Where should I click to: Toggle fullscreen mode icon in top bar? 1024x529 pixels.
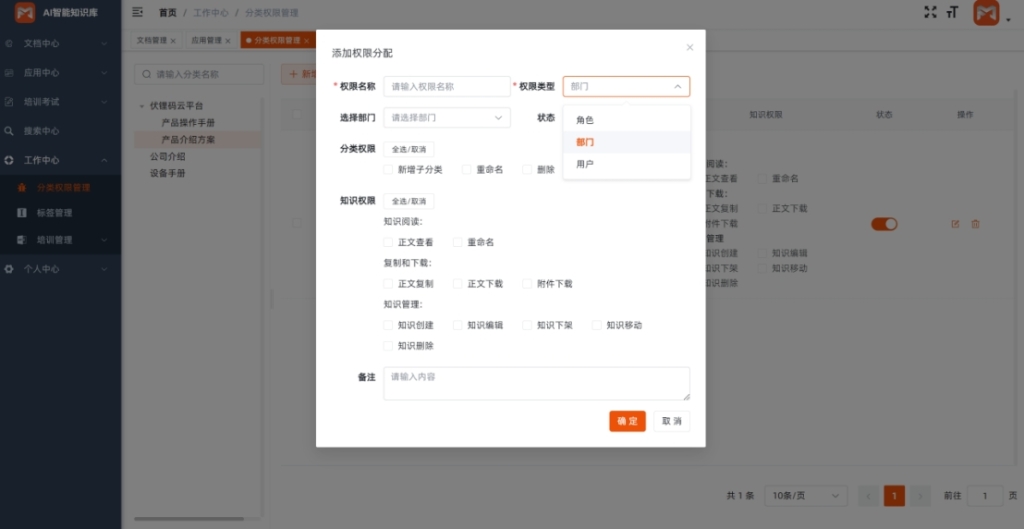(930, 12)
